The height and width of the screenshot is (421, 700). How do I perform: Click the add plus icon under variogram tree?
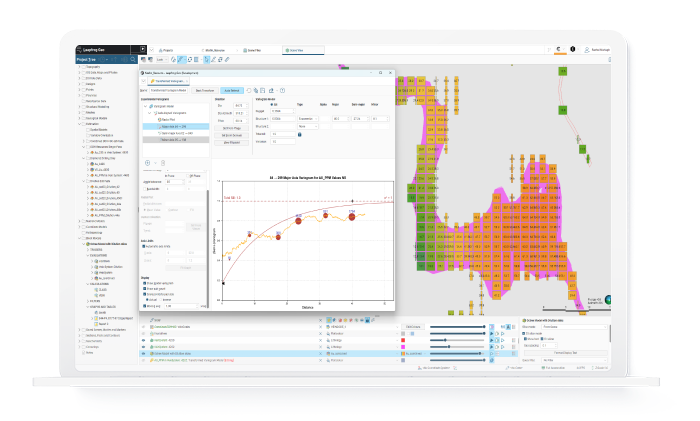tap(148, 163)
